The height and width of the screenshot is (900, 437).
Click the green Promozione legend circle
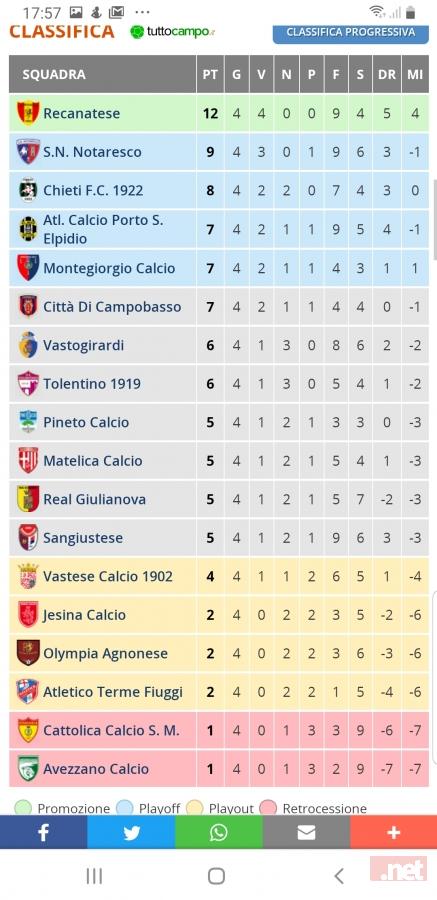23,808
